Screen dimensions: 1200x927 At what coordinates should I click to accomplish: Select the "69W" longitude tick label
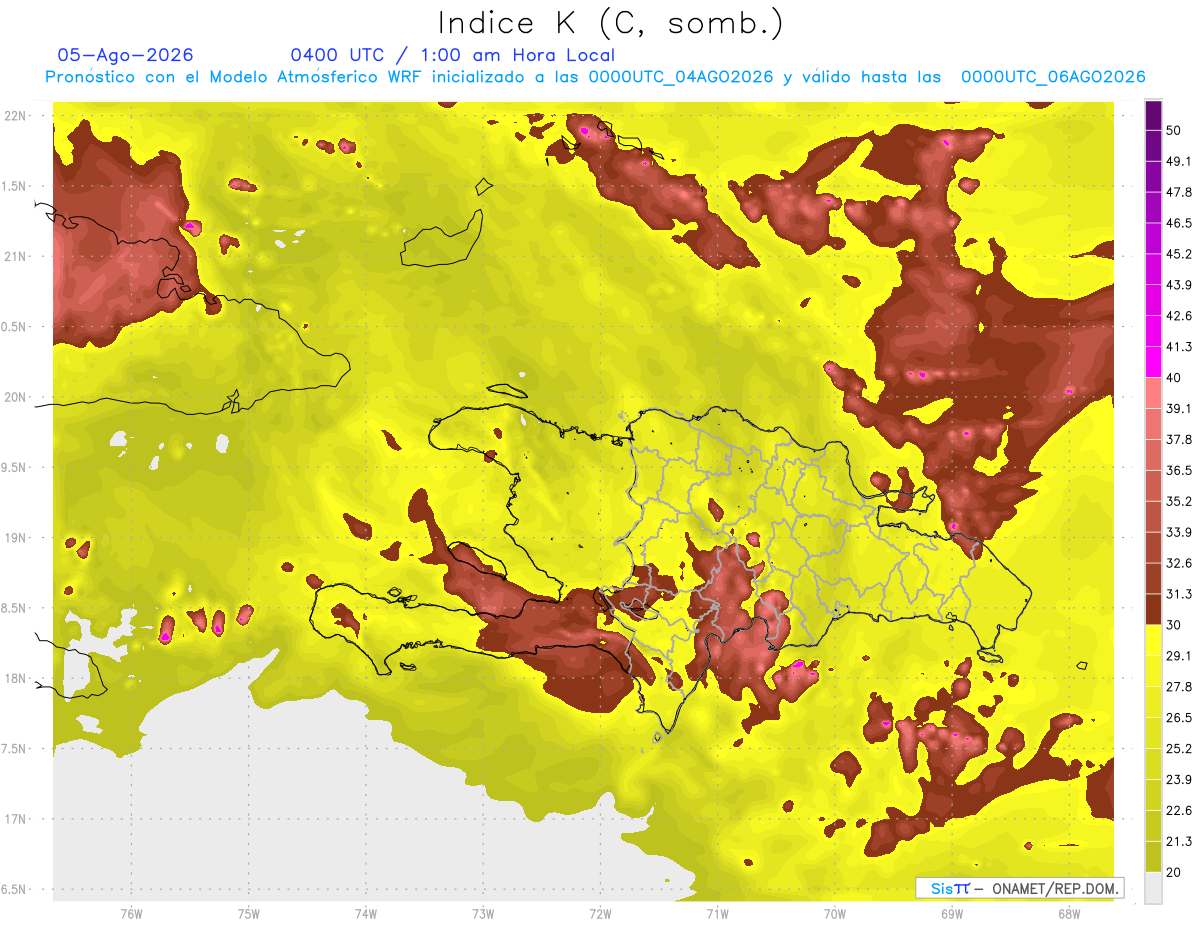pyautogui.click(x=951, y=914)
